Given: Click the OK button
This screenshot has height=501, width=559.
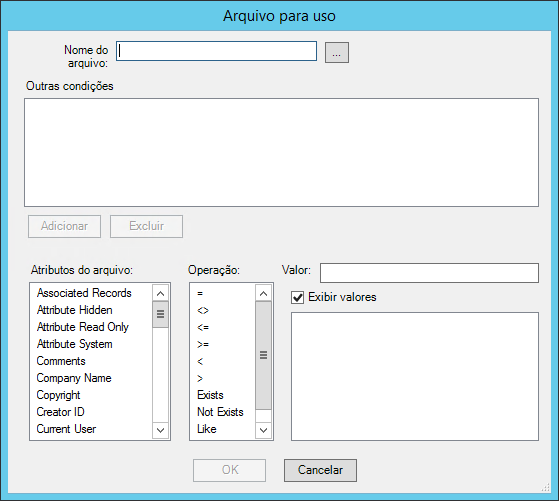Looking at the screenshot, I should pyautogui.click(x=230, y=470).
